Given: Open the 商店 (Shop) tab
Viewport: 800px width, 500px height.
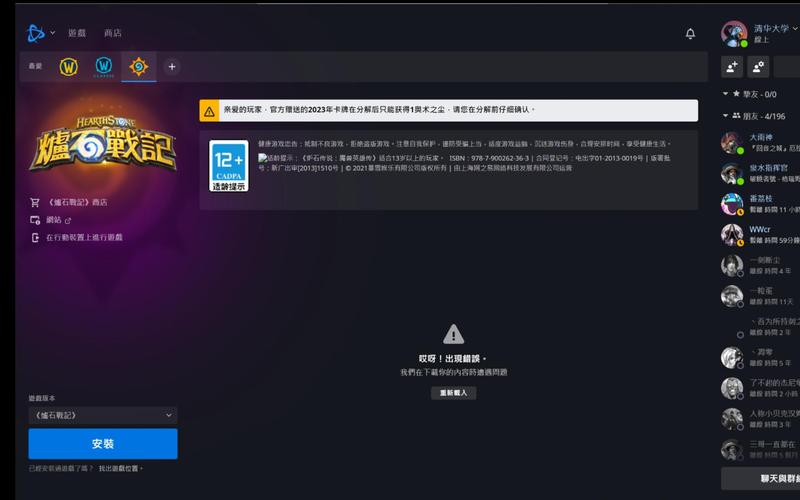Looking at the screenshot, I should 112,33.
